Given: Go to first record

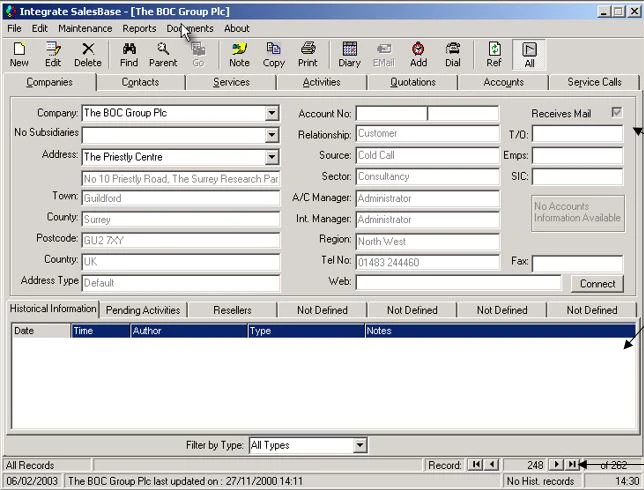Looking at the screenshot, I should pos(476,465).
